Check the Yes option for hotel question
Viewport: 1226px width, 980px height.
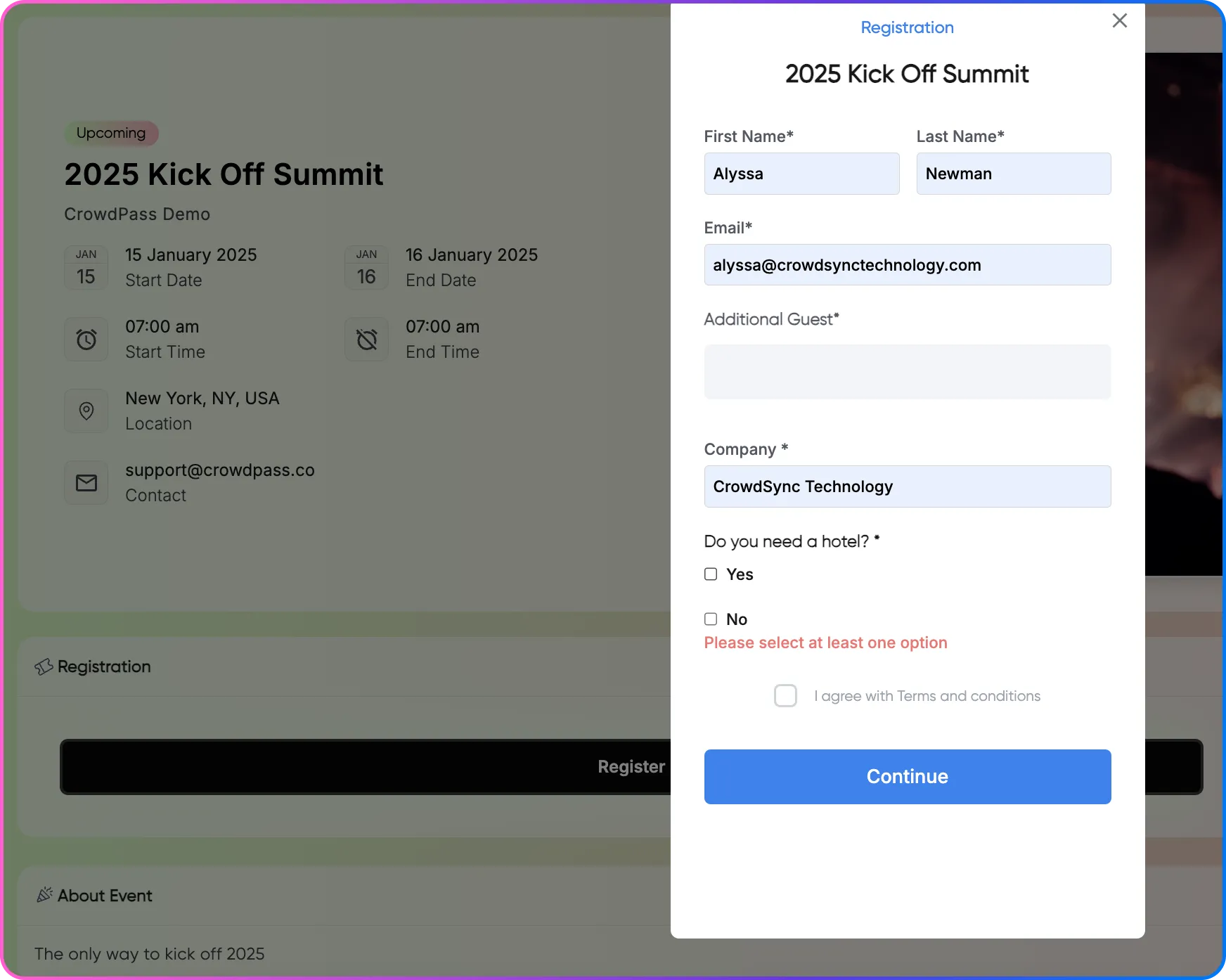tap(711, 574)
